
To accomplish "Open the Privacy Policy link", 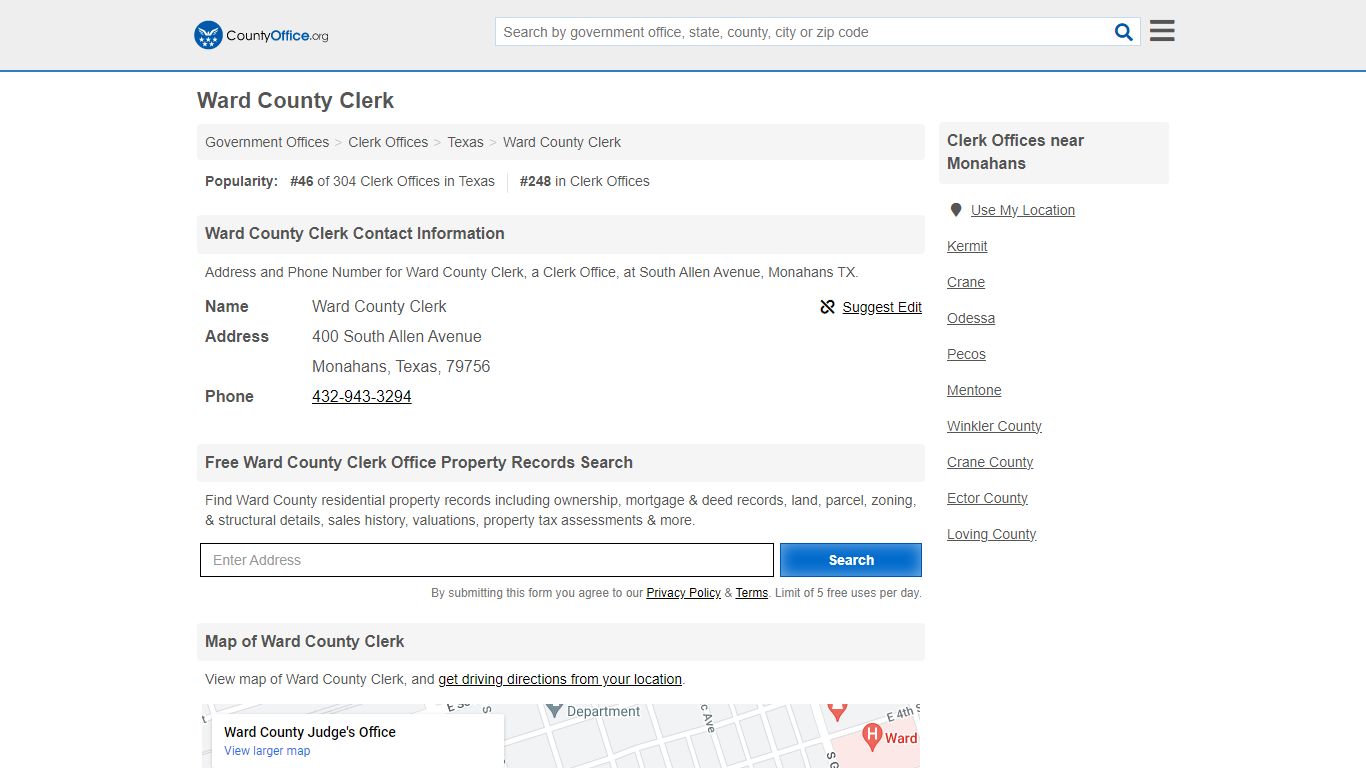I will pos(683,593).
